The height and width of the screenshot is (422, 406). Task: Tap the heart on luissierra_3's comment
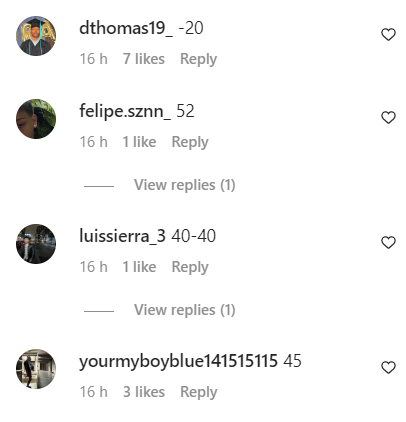(x=388, y=243)
